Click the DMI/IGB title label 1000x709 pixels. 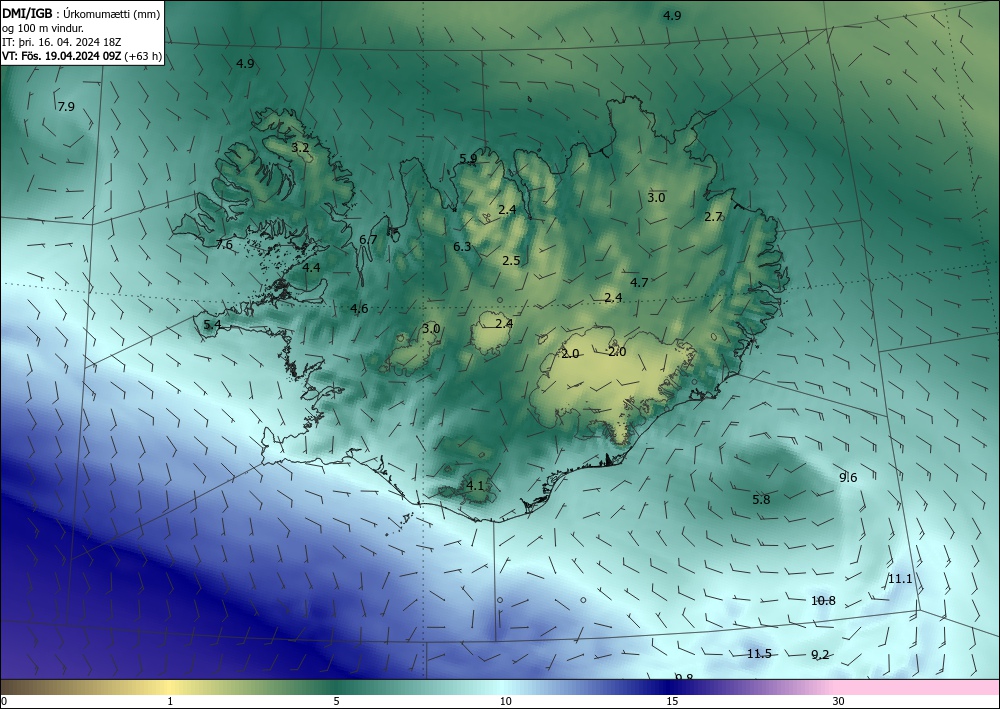point(27,13)
